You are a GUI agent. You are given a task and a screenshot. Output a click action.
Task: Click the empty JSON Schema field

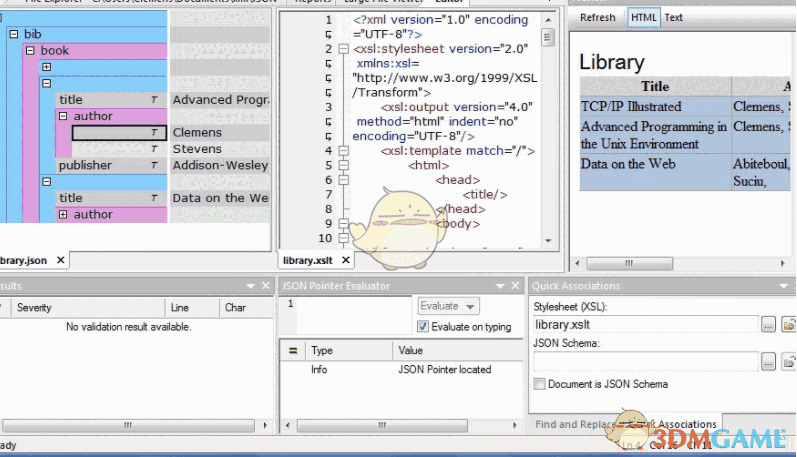pos(646,361)
